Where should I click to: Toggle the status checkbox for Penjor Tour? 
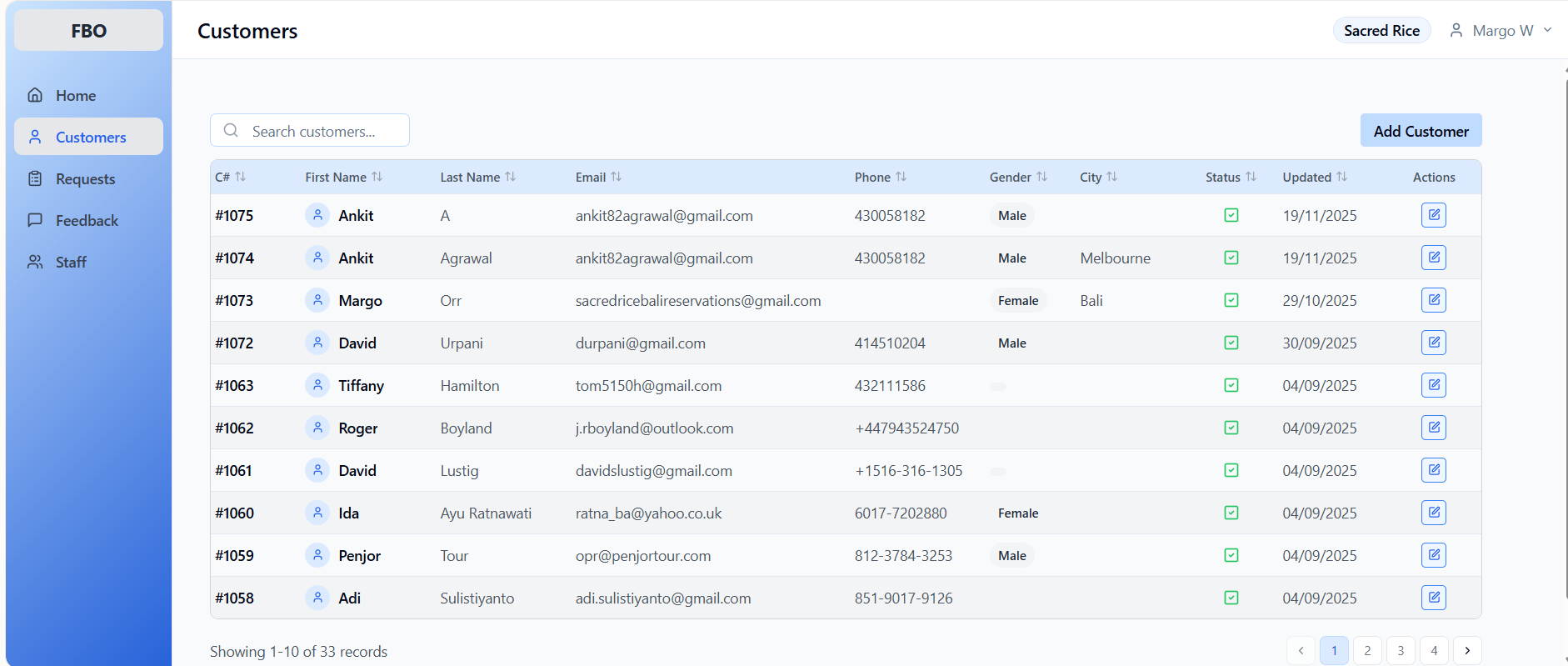tap(1231, 555)
